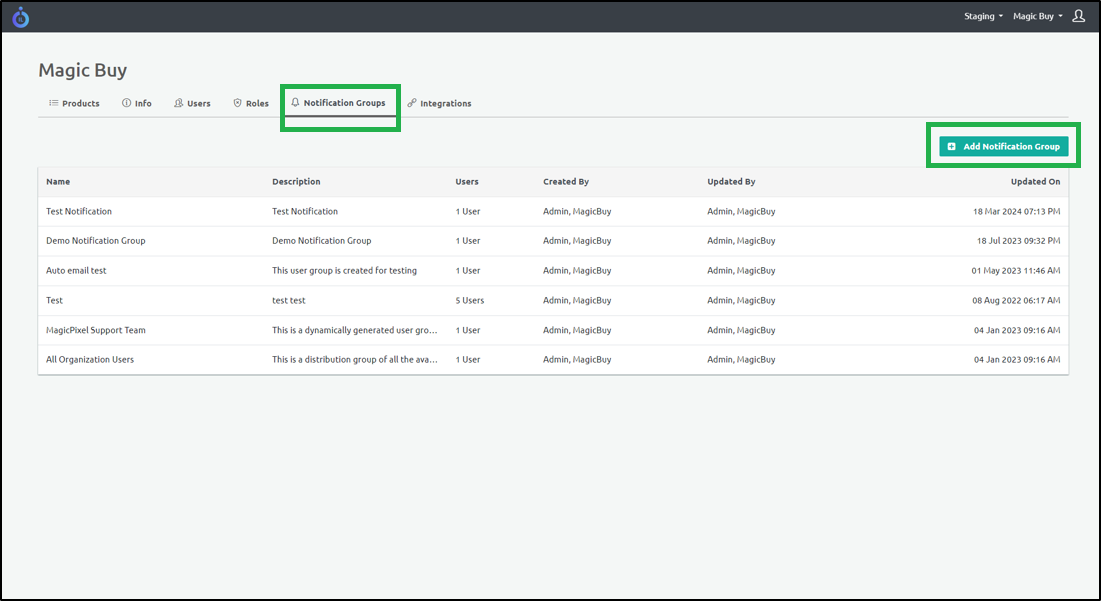
Task: Expand the Magic Buy organization dropdown
Action: 1037,16
